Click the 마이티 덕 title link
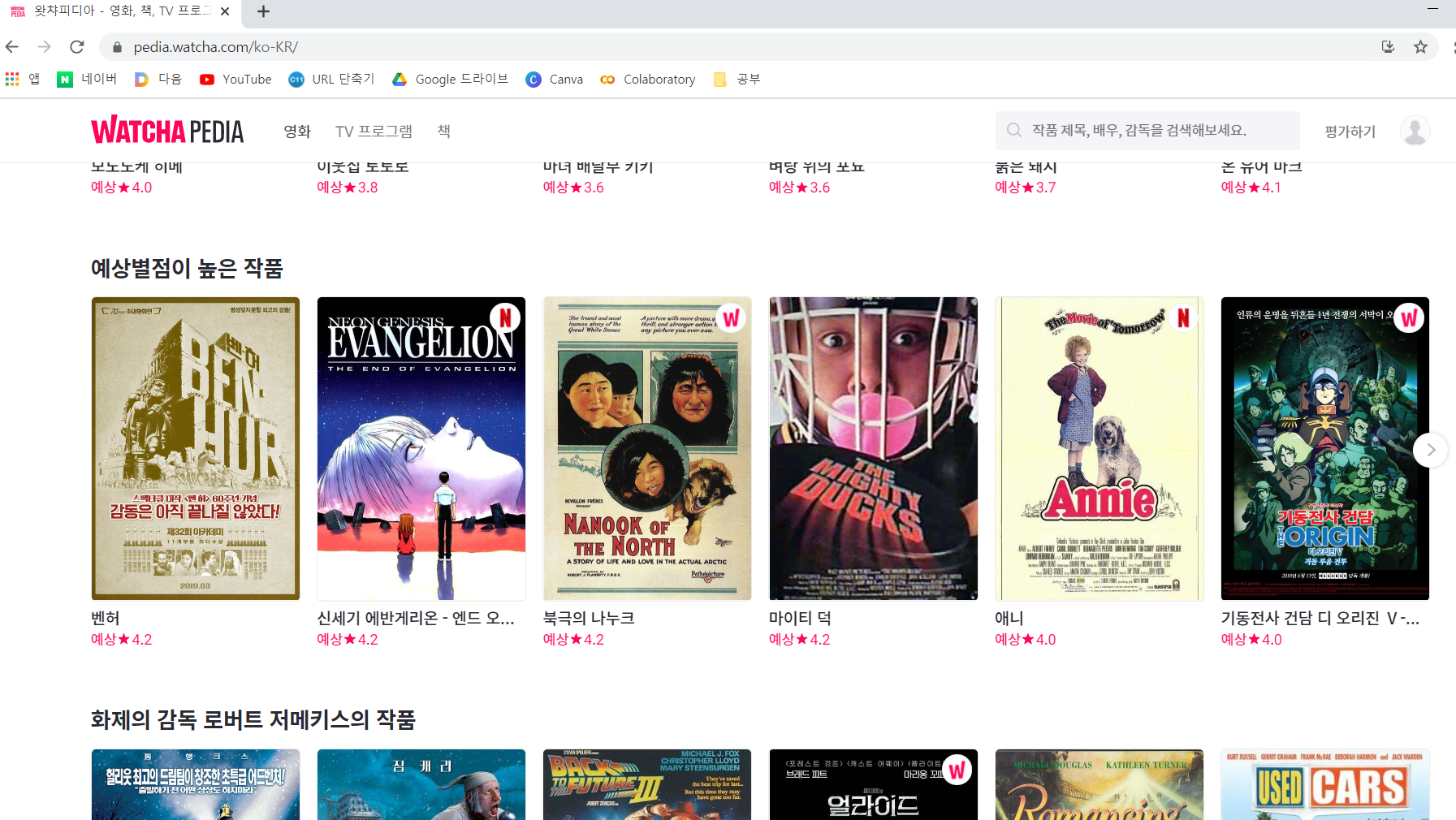 point(800,618)
